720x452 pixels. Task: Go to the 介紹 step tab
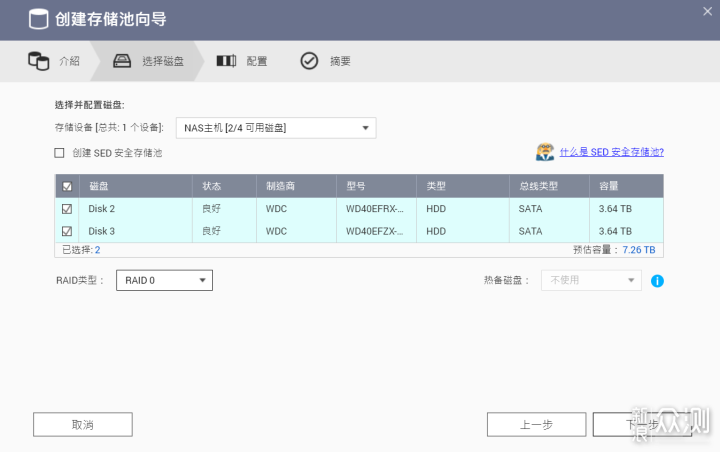pyautogui.click(x=54, y=61)
